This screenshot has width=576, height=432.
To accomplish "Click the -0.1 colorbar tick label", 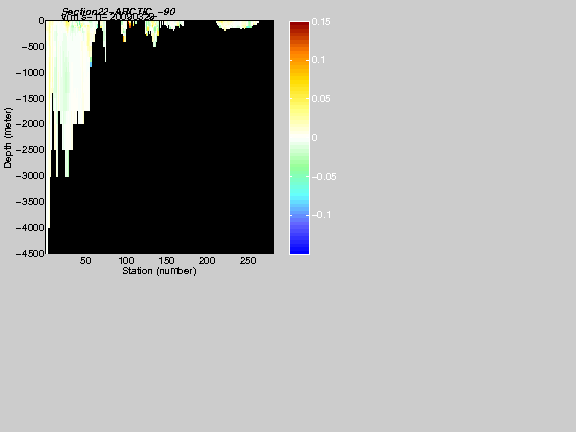I will pyautogui.click(x=321, y=215).
